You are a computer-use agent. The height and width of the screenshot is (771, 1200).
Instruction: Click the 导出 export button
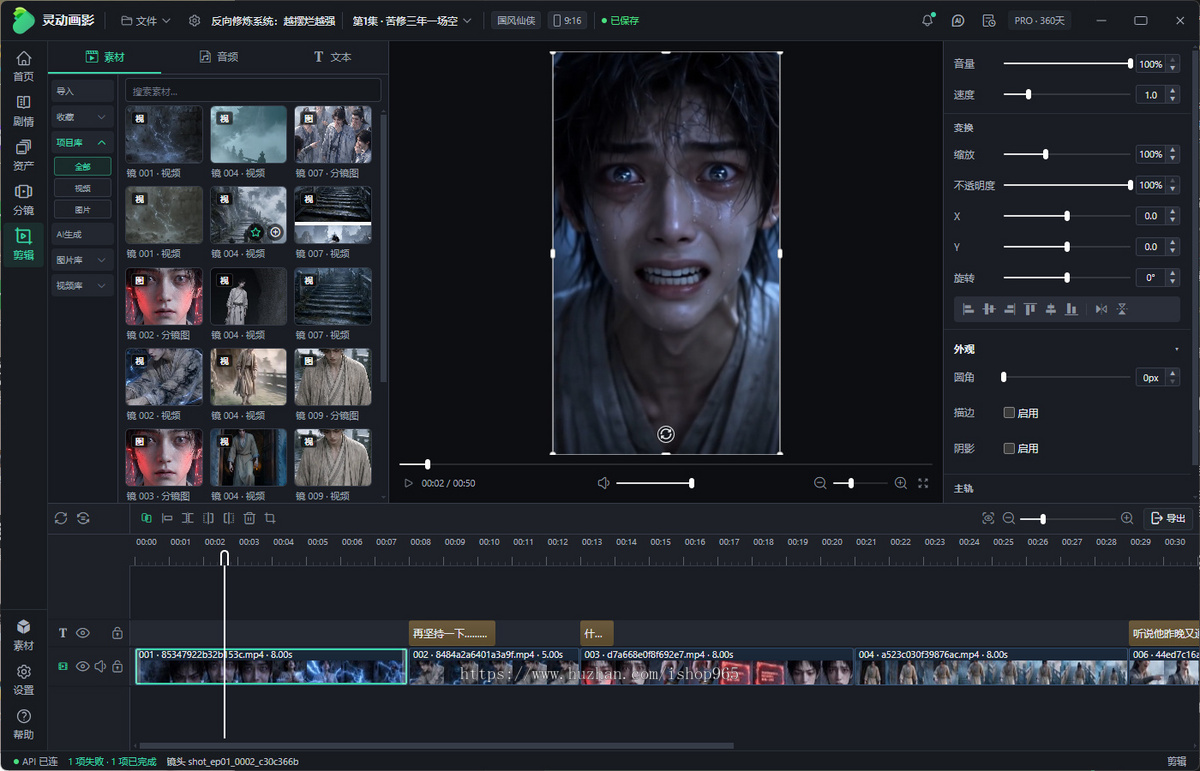pos(1168,518)
